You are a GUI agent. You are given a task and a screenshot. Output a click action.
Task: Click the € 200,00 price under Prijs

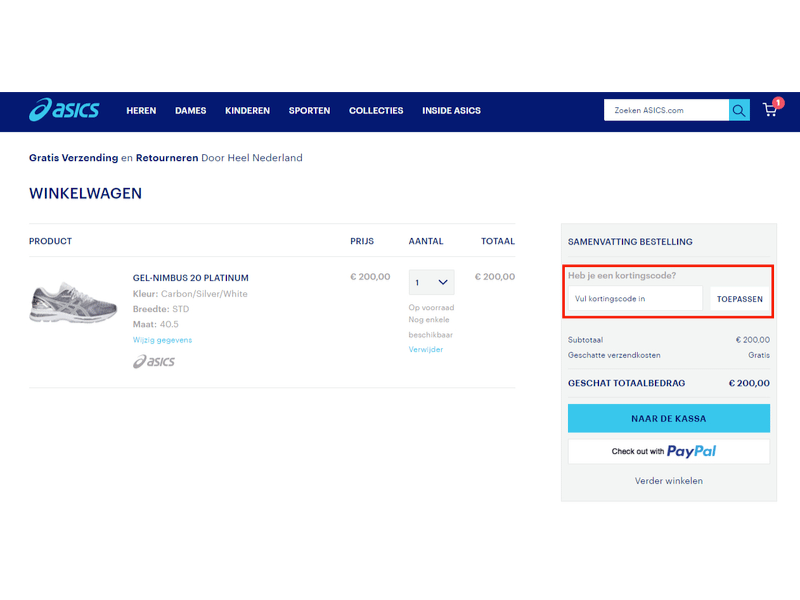click(370, 277)
